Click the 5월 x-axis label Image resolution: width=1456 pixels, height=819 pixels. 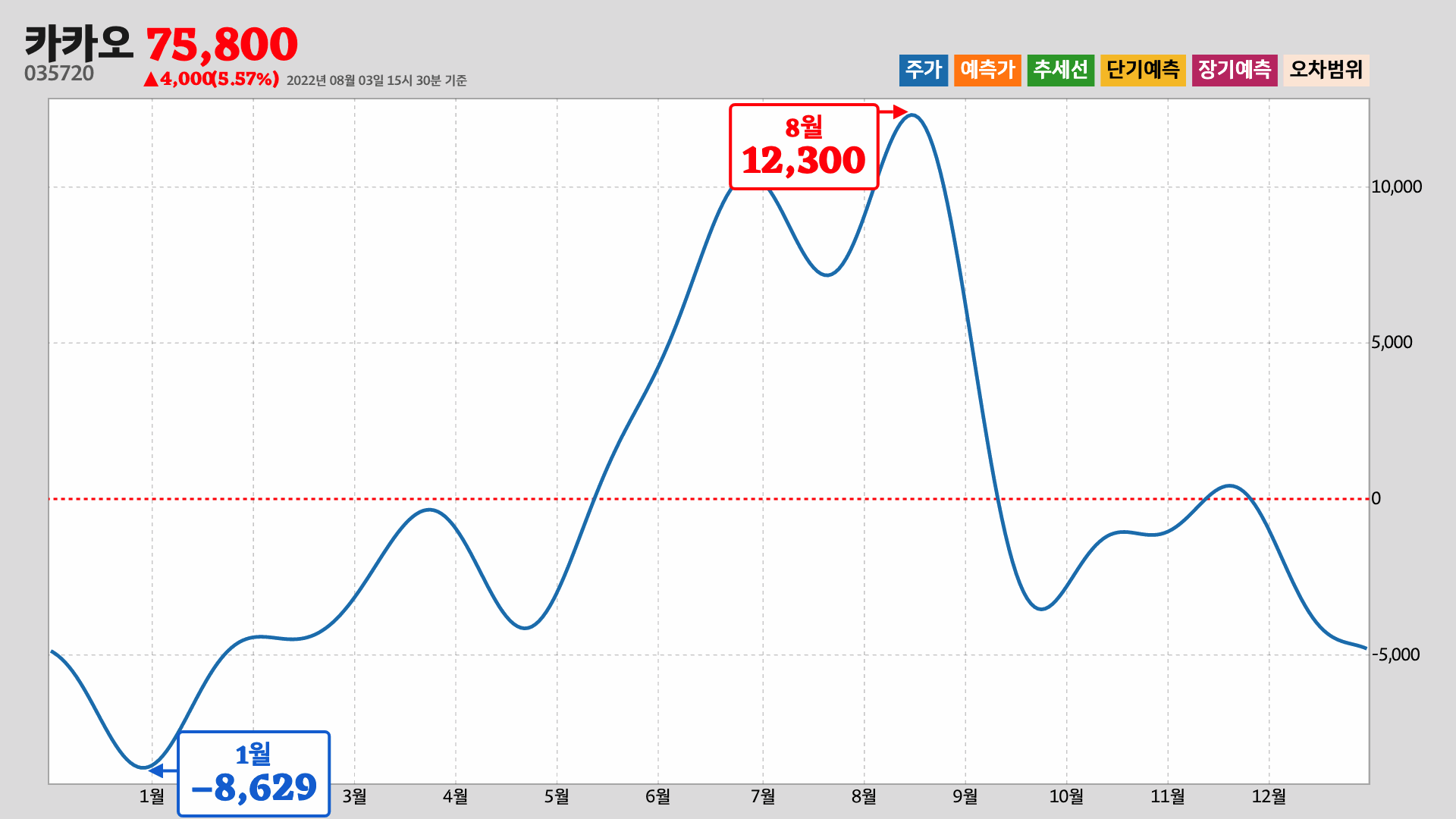557,796
